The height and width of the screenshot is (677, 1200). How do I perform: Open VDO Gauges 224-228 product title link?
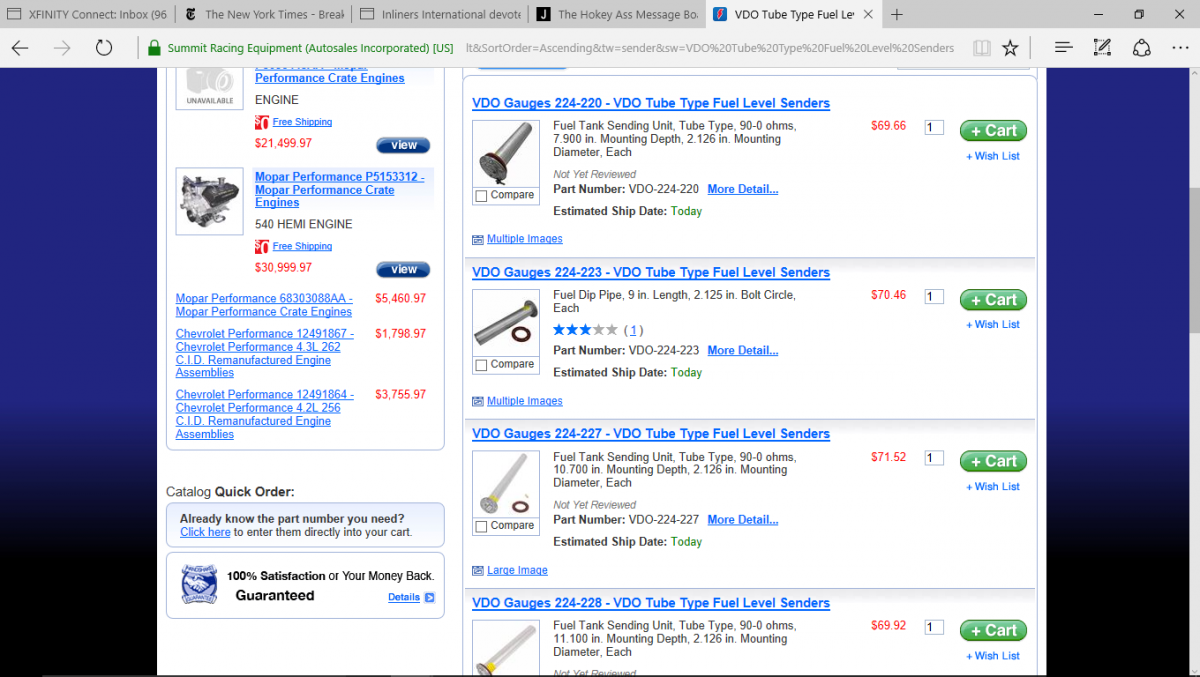coord(651,603)
